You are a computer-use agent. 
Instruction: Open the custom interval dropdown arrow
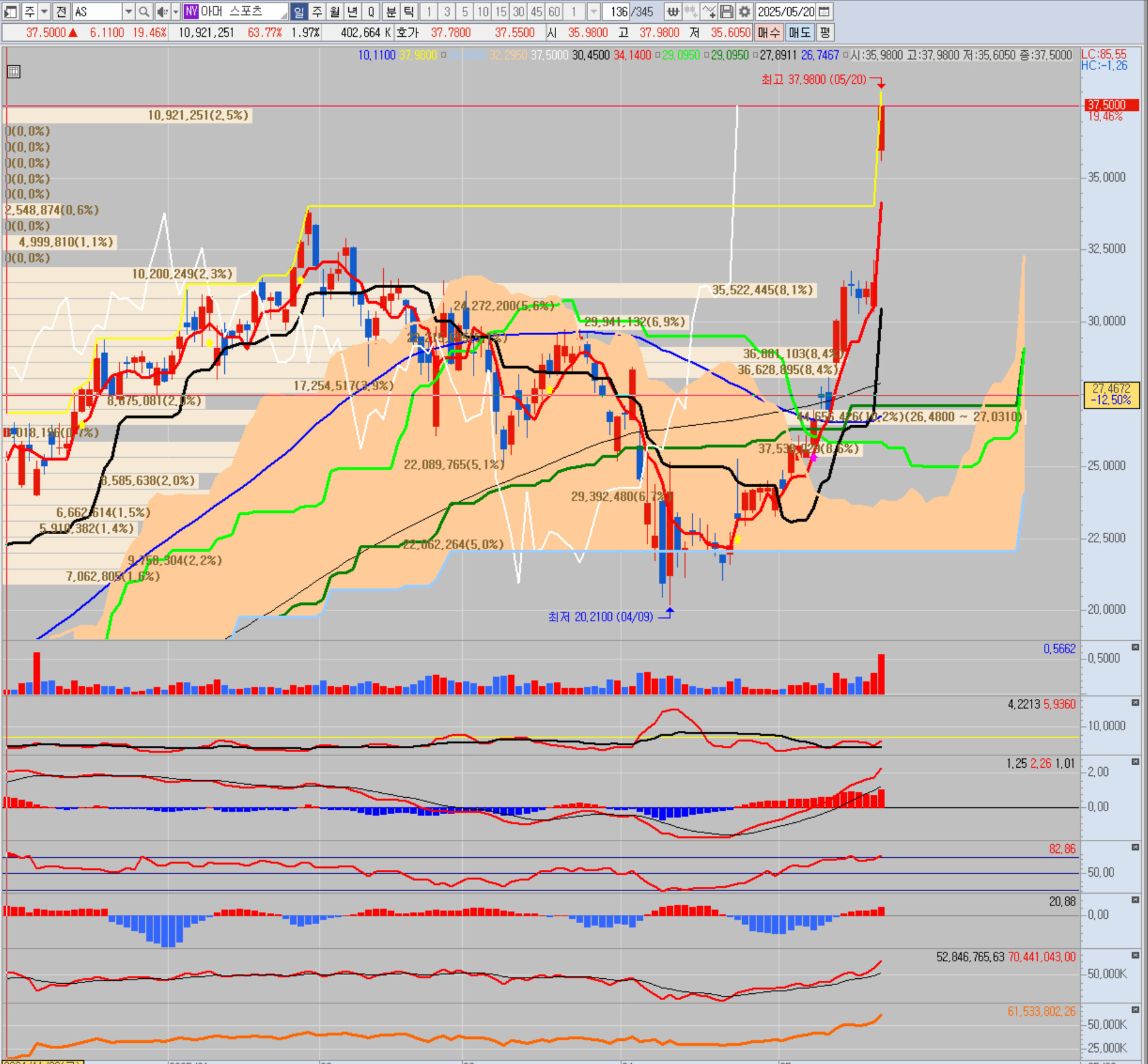click(594, 11)
